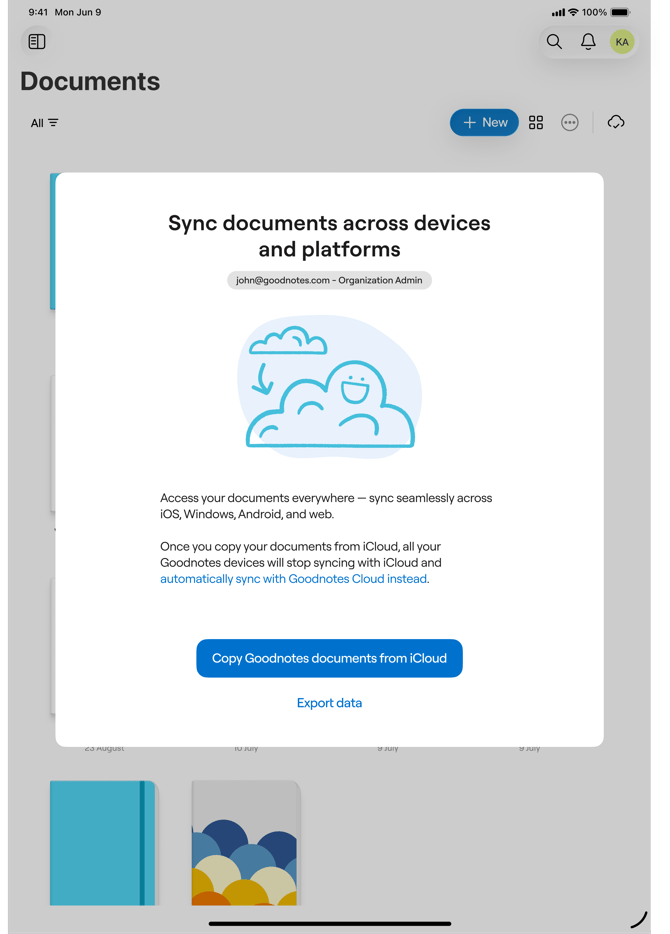This screenshot has width=670, height=934.
Task: Open the cloud sync status icon
Action: [x=616, y=123]
